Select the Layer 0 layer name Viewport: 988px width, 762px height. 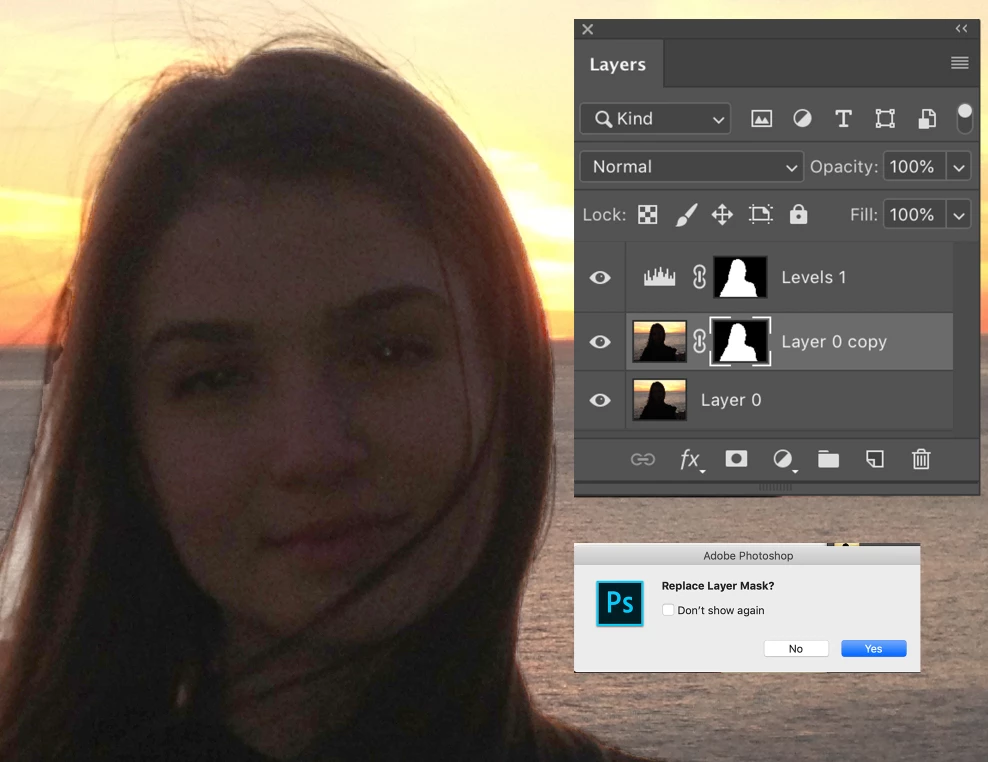(x=731, y=400)
